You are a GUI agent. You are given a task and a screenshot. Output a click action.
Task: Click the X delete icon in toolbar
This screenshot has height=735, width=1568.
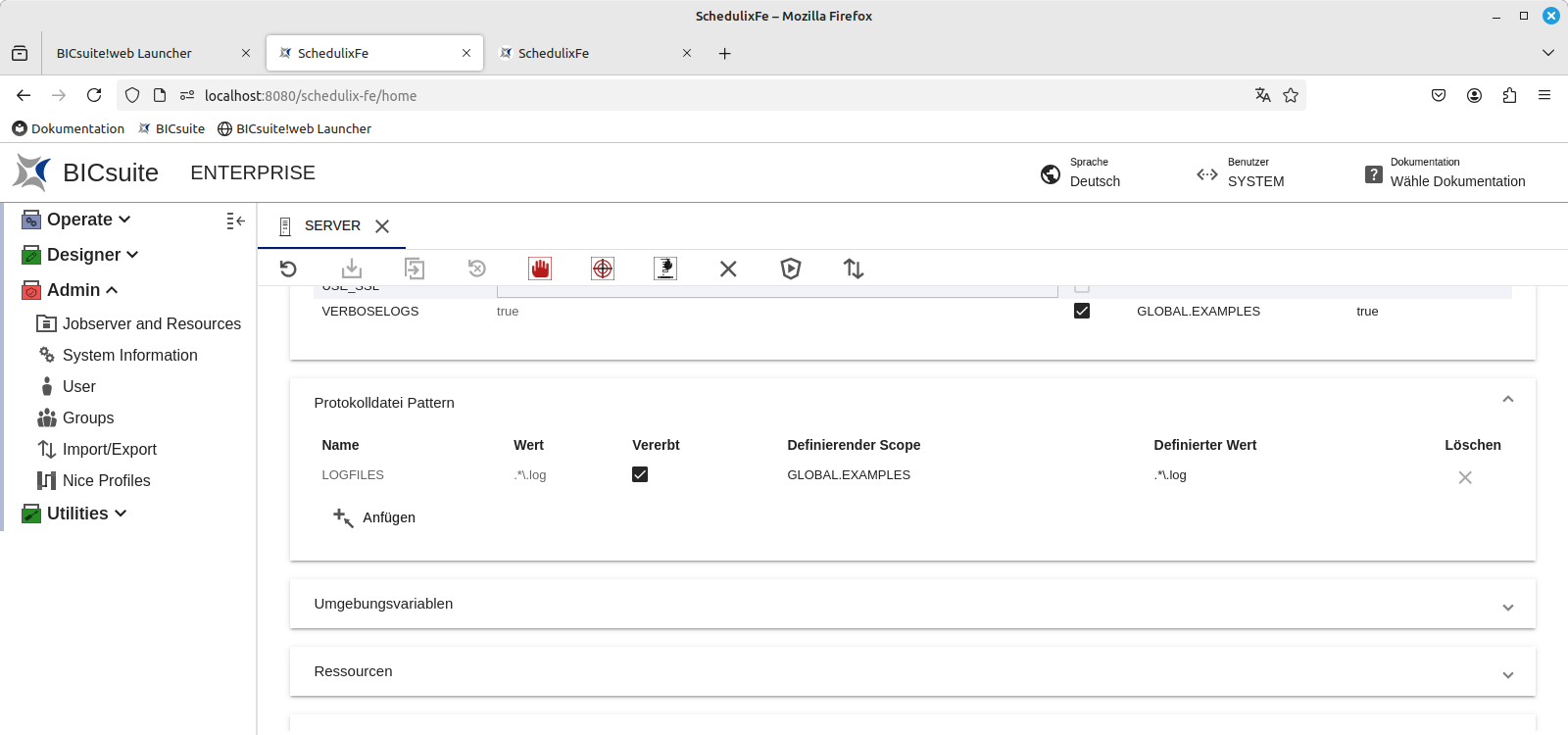728,269
